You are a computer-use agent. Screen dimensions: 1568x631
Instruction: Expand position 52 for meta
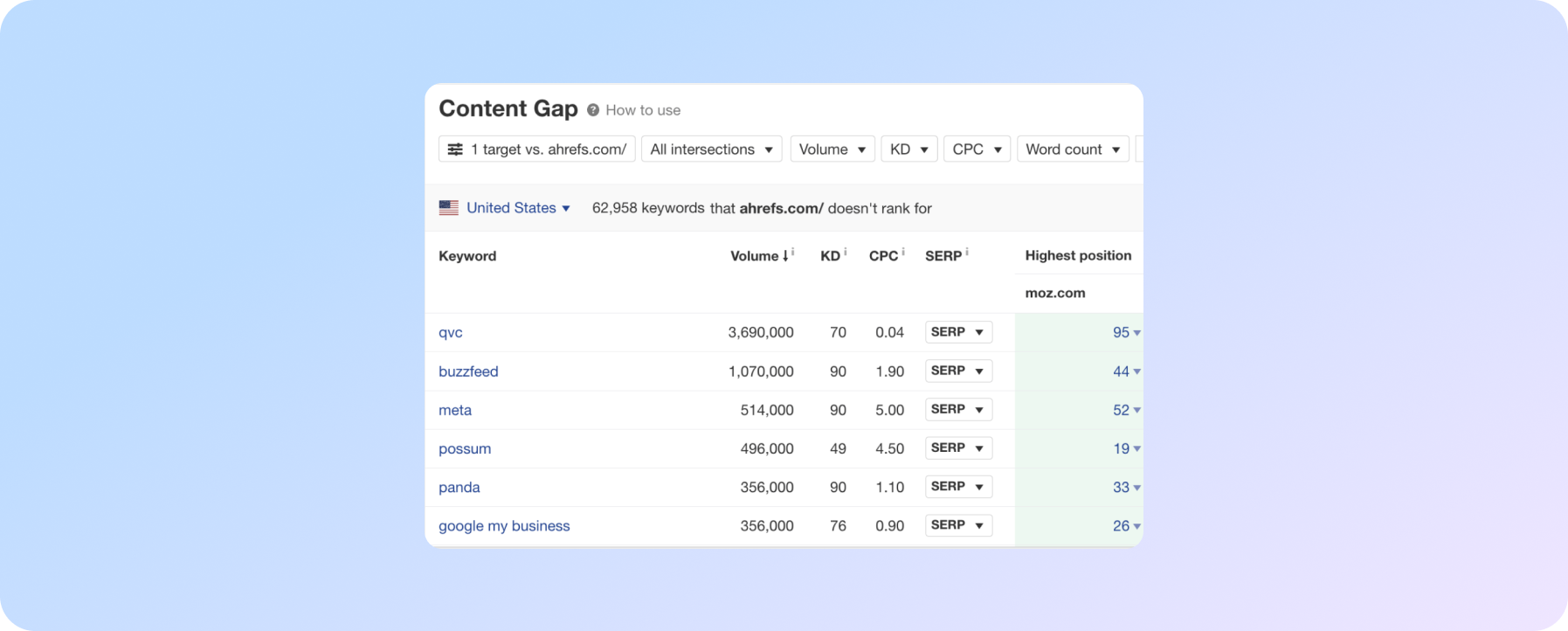[1126, 410]
